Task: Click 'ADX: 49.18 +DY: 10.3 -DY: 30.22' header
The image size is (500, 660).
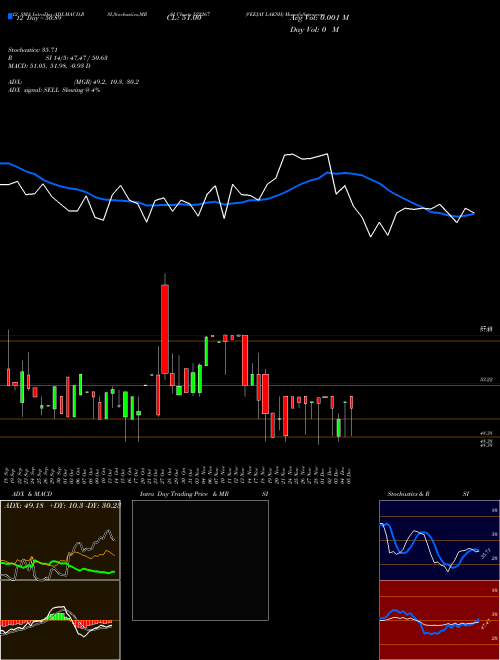Action: [62, 505]
